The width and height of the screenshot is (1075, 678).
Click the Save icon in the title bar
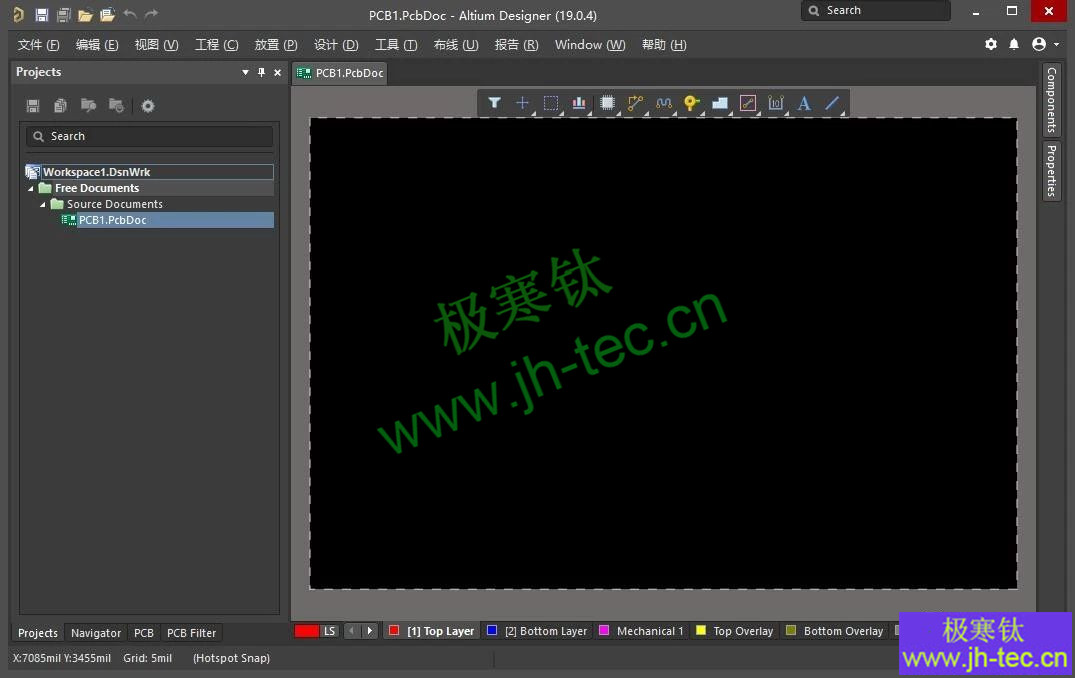pos(42,14)
